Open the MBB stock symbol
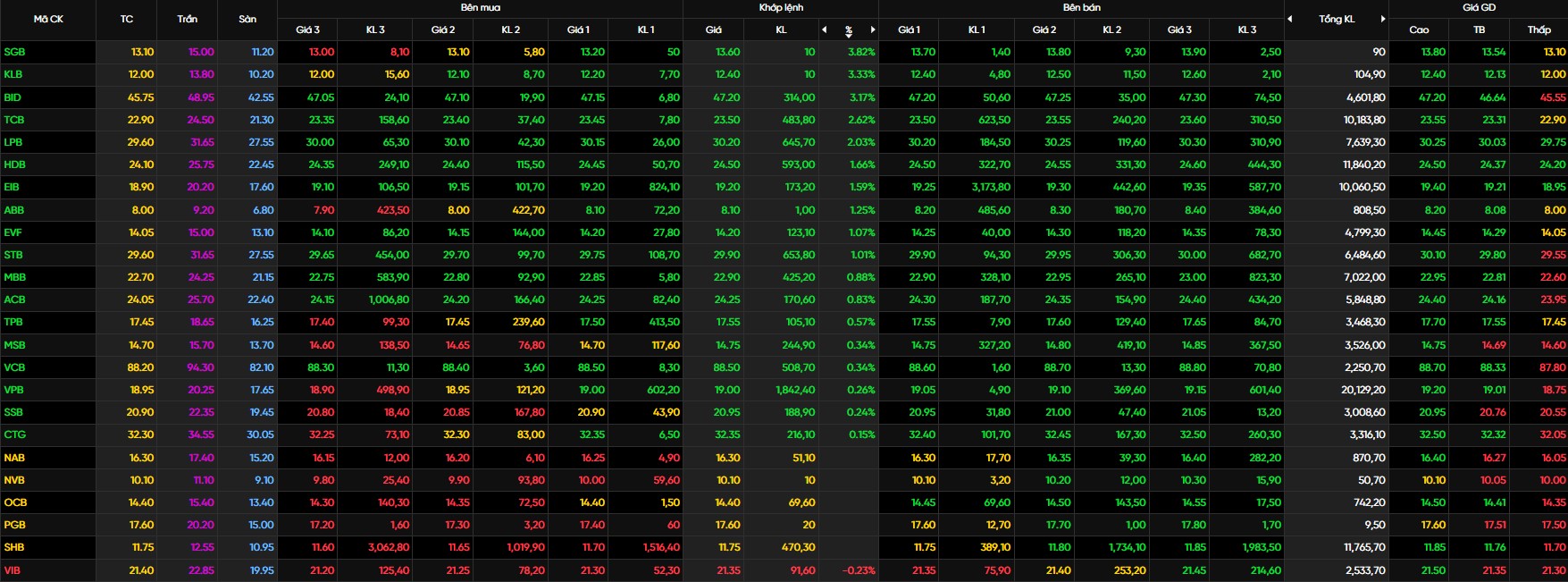Viewport: 1568px width, 582px height. click(14, 277)
